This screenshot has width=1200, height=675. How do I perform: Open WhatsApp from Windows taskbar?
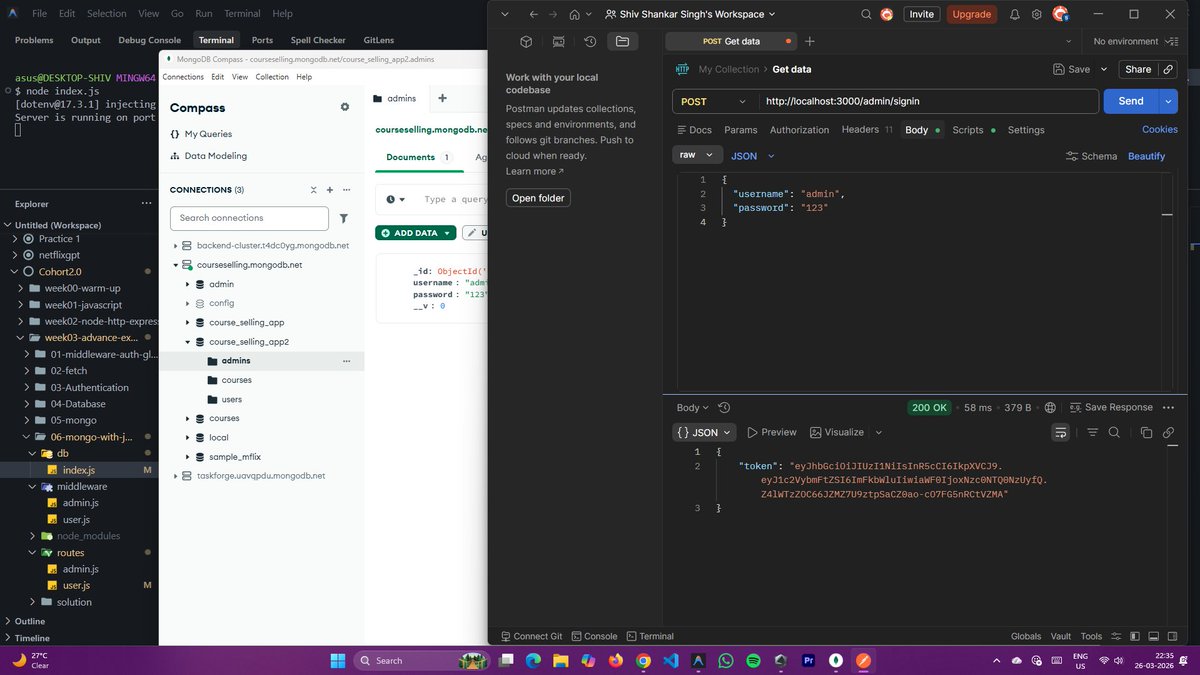click(x=725, y=660)
